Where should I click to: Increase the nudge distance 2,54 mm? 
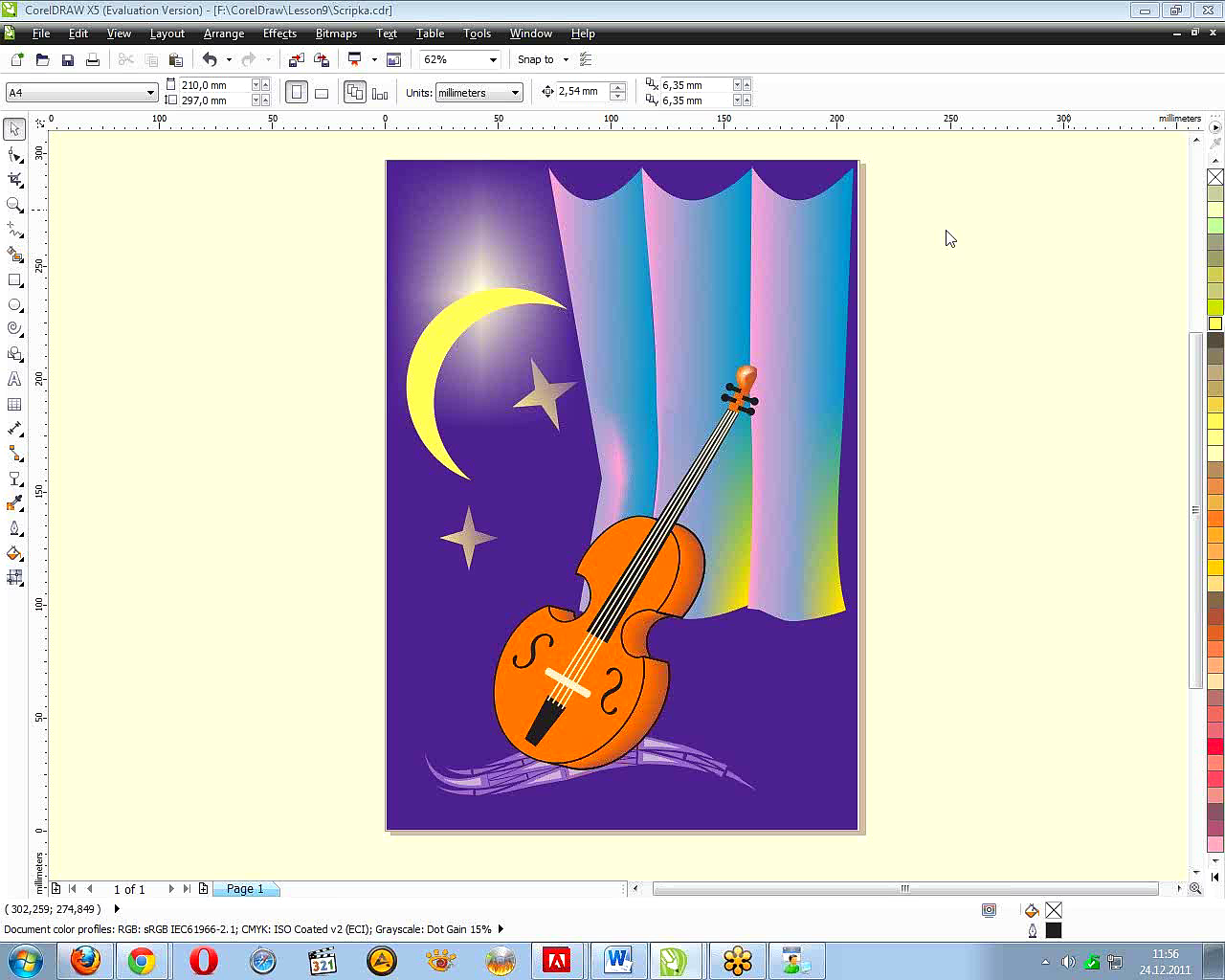click(617, 88)
